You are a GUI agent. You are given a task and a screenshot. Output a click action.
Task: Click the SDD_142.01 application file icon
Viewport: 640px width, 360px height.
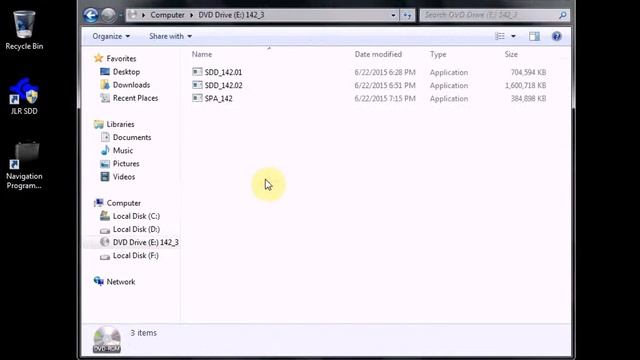197,72
